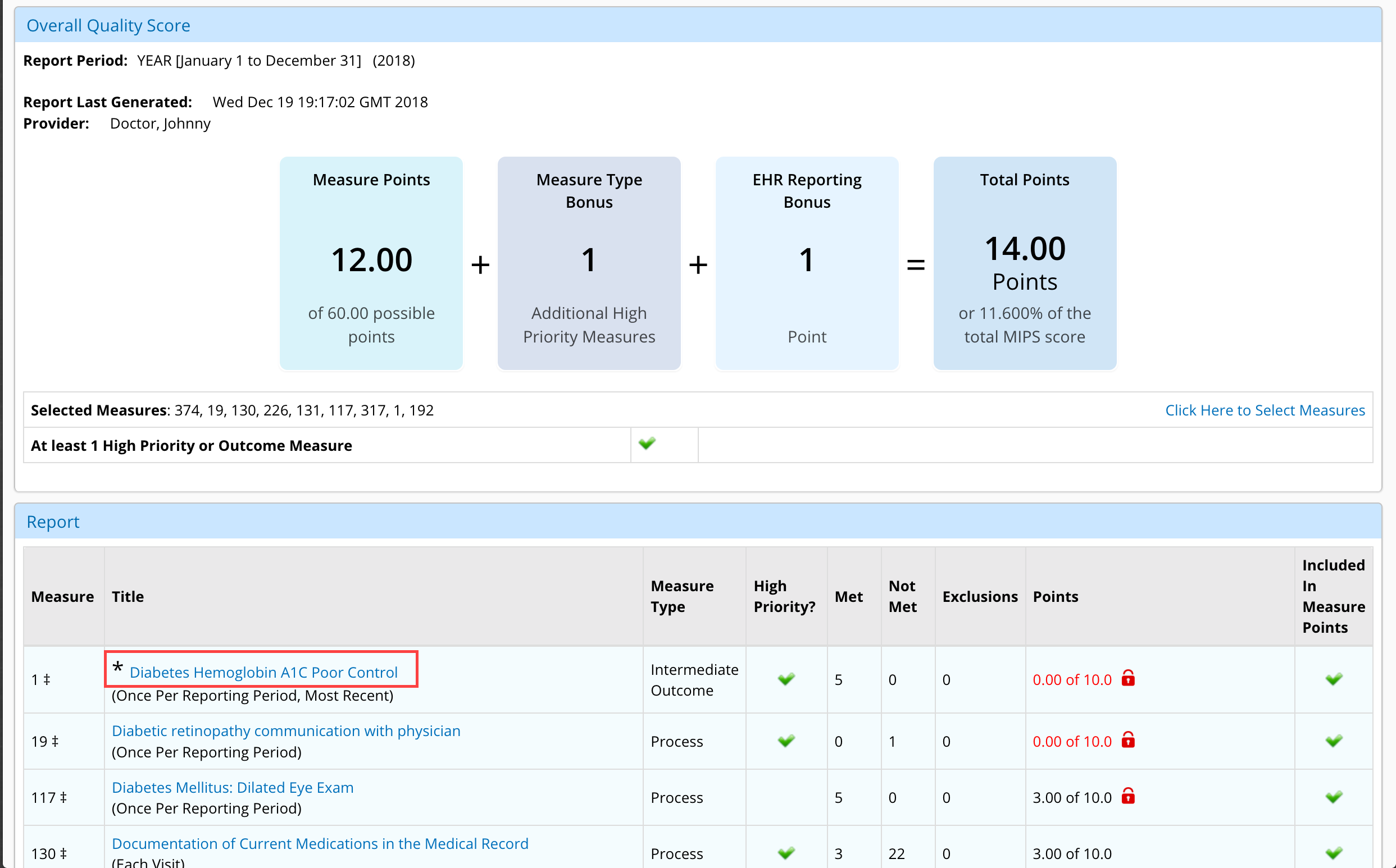Click High Priority checkmark in measure 1 row
This screenshot has height=868, width=1396.
coord(786,679)
